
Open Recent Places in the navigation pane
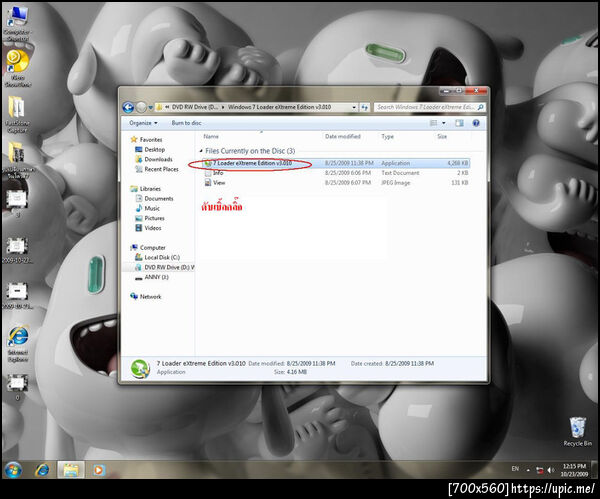pos(161,169)
